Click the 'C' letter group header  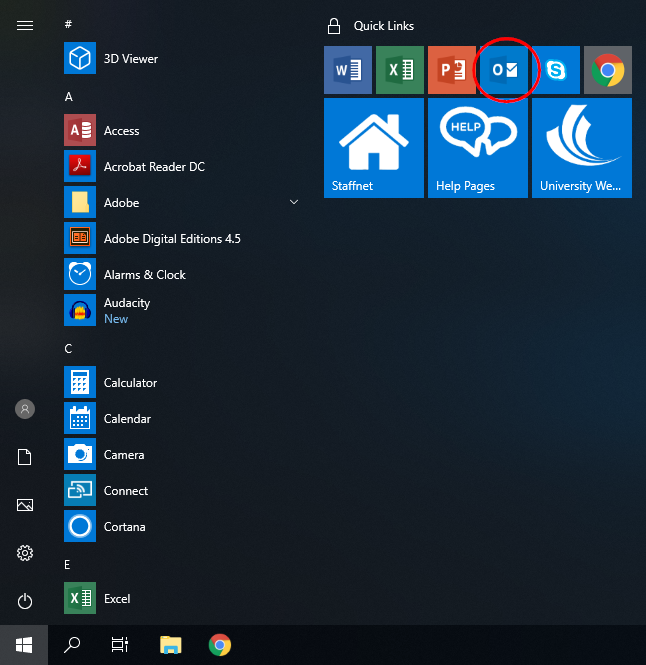[x=68, y=349]
